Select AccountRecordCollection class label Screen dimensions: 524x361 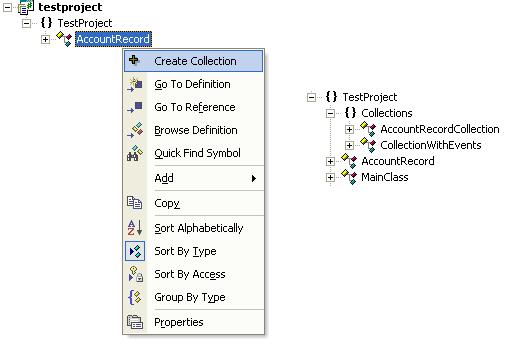click(440, 129)
